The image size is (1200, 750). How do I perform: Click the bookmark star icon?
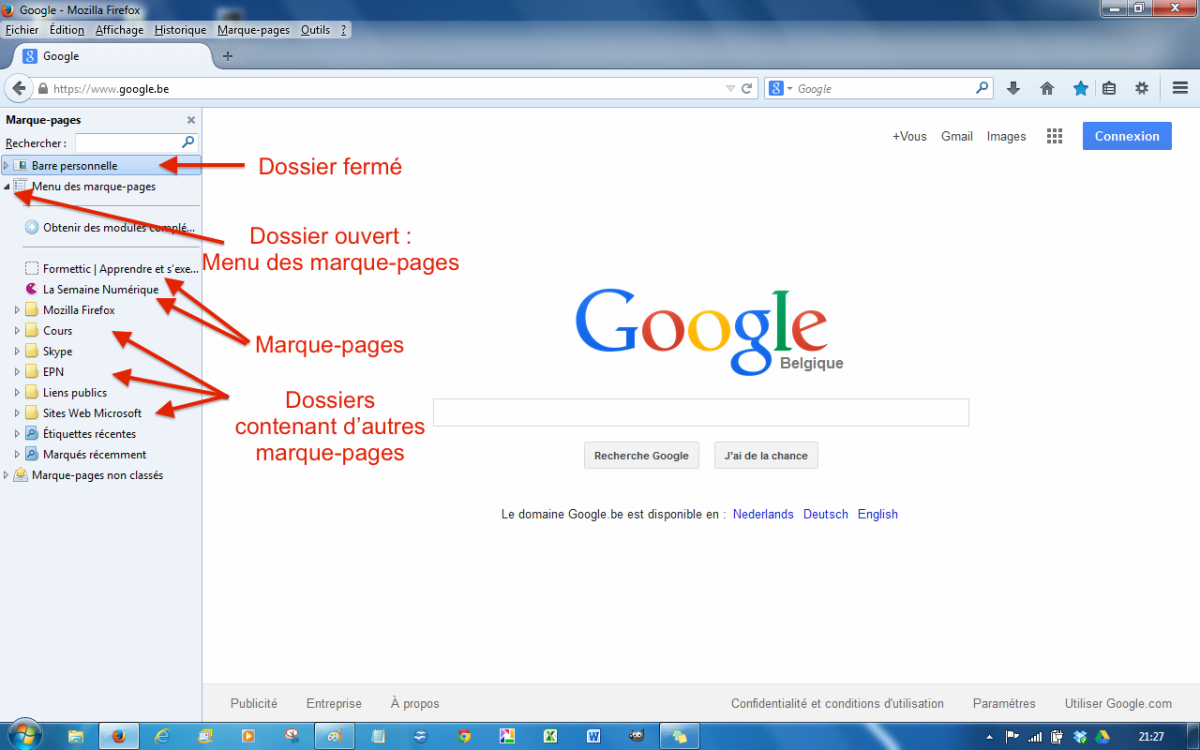(1081, 88)
